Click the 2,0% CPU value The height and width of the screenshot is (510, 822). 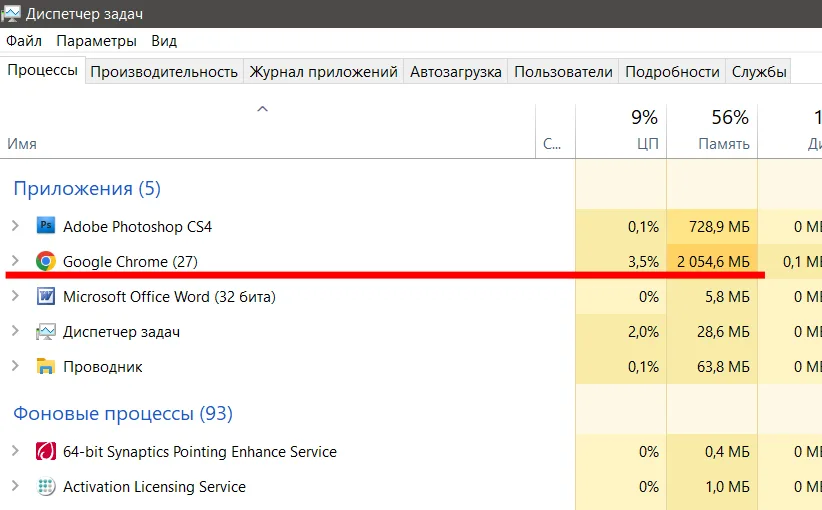(643, 332)
